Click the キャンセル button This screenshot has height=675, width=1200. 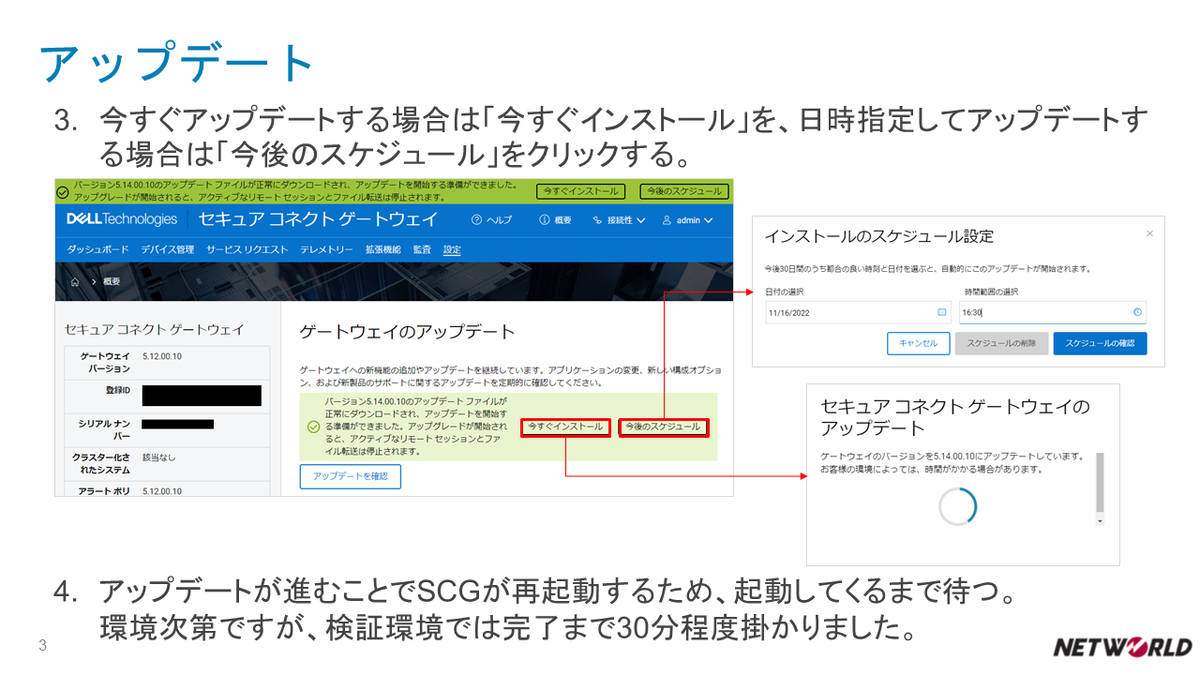(918, 343)
